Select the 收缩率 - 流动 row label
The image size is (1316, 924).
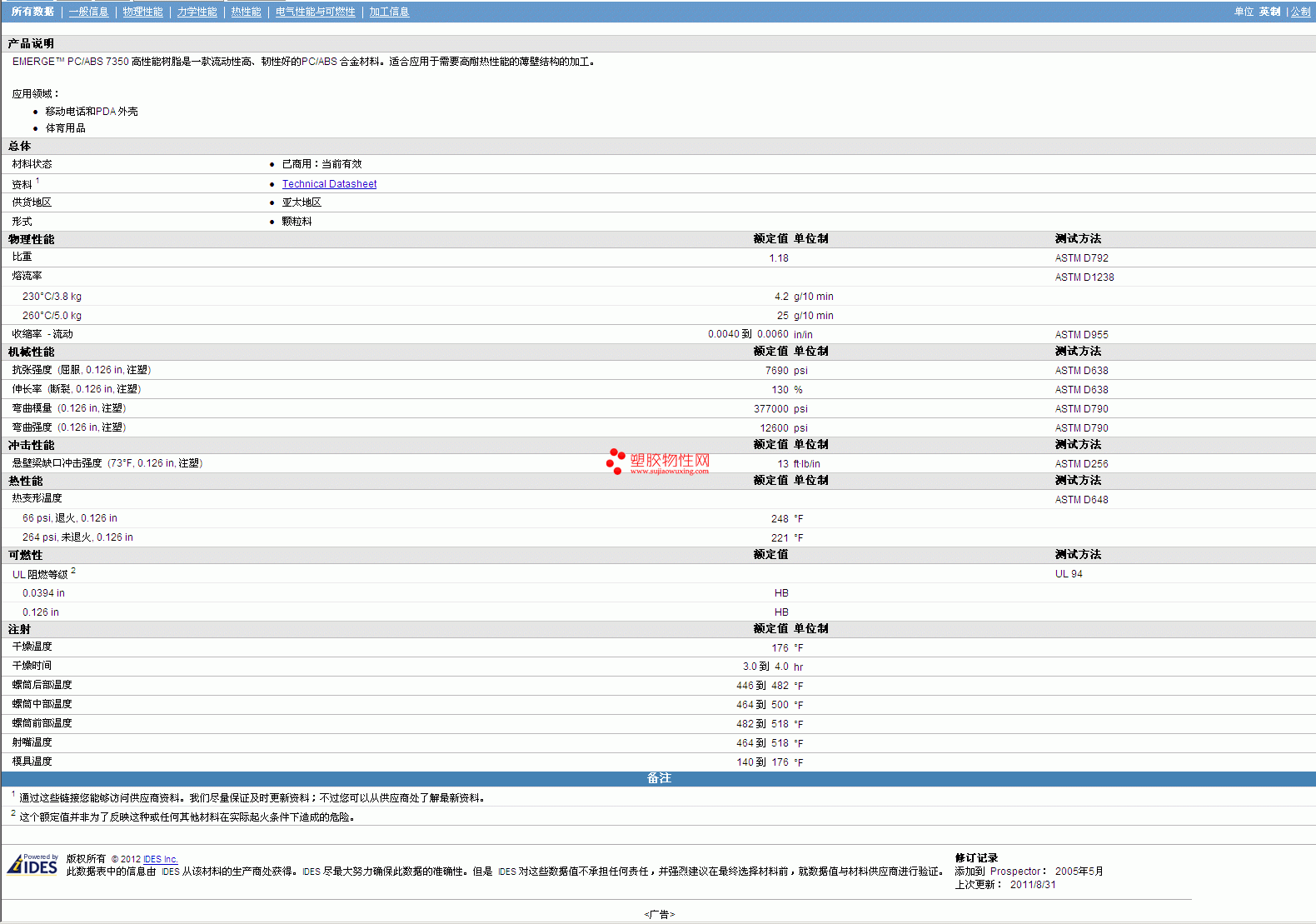click(42, 334)
